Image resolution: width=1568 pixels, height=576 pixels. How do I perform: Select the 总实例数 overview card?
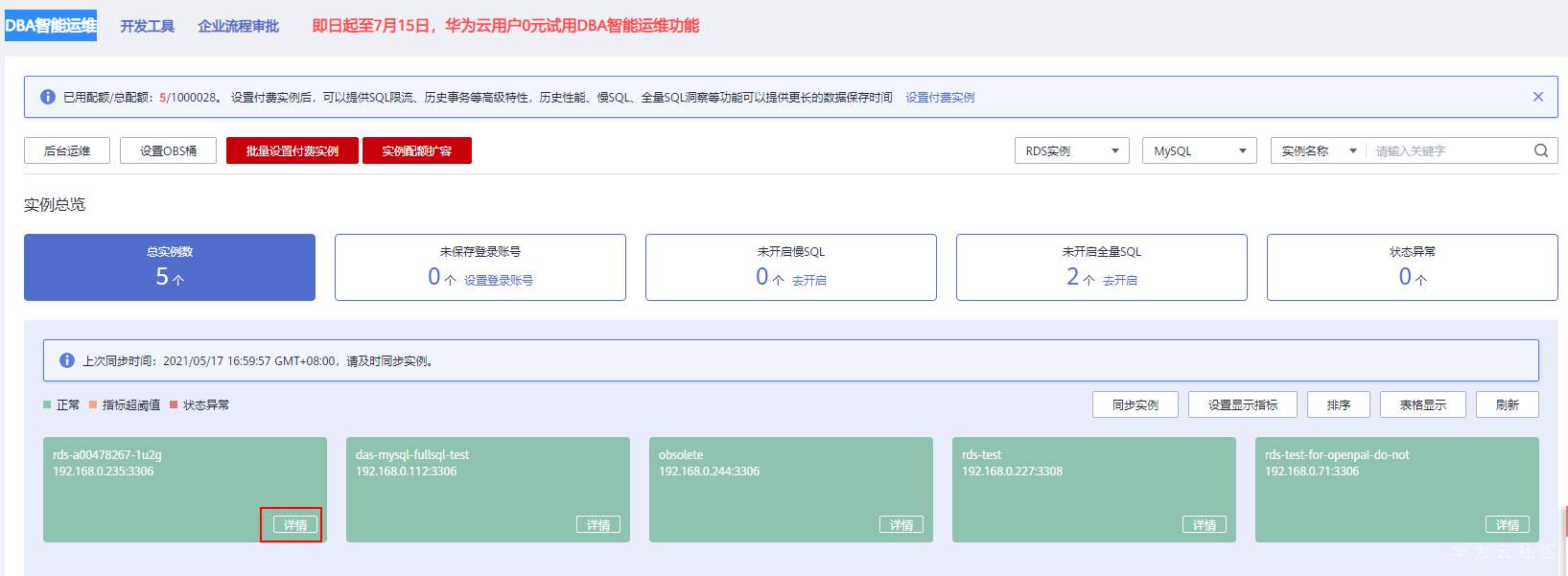170,267
